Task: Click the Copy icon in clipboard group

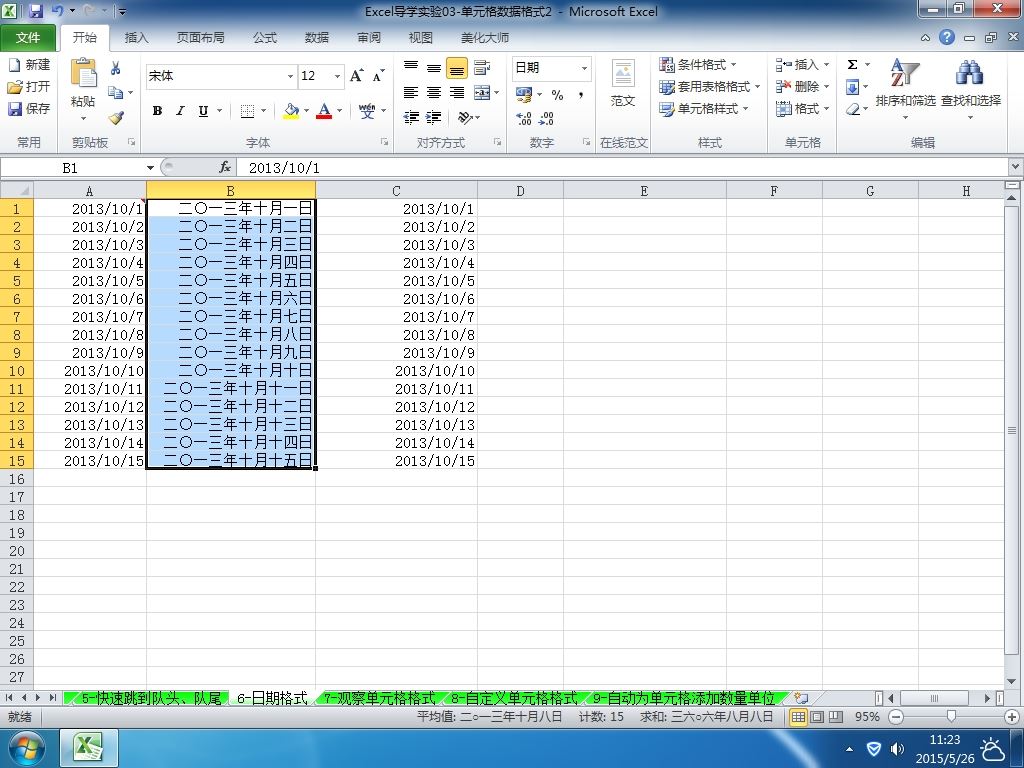Action: tap(115, 93)
